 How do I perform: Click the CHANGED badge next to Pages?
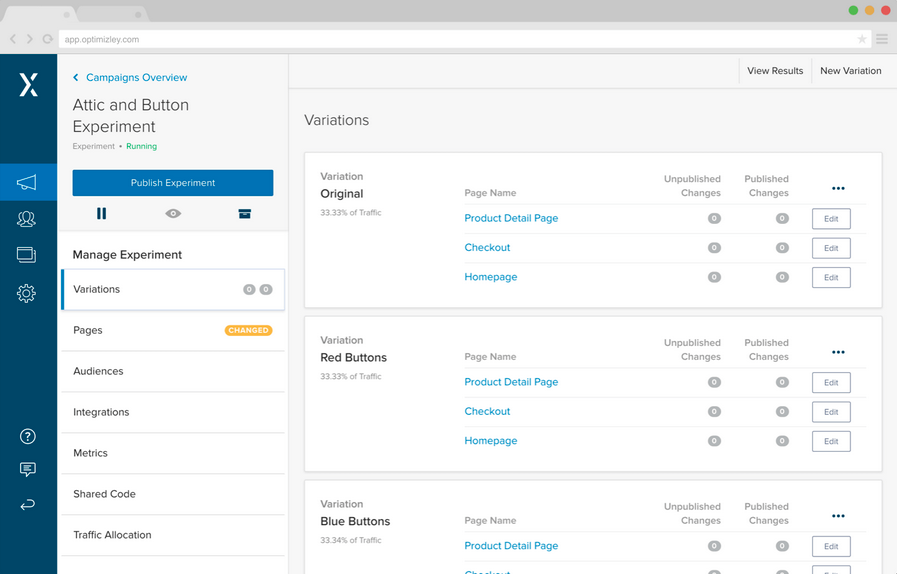coord(248,330)
